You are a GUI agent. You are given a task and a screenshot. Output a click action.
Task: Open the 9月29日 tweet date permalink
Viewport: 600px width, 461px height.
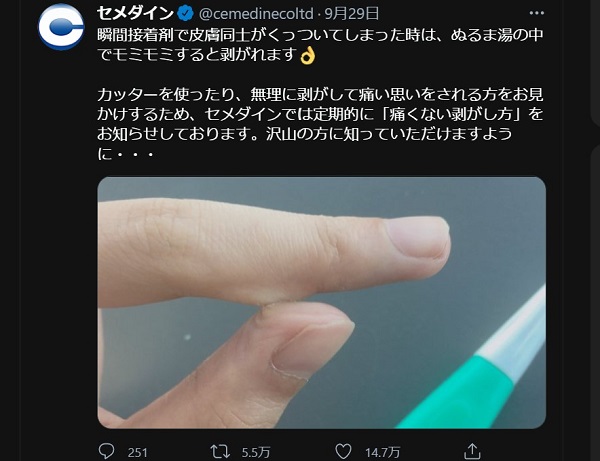tap(352, 14)
